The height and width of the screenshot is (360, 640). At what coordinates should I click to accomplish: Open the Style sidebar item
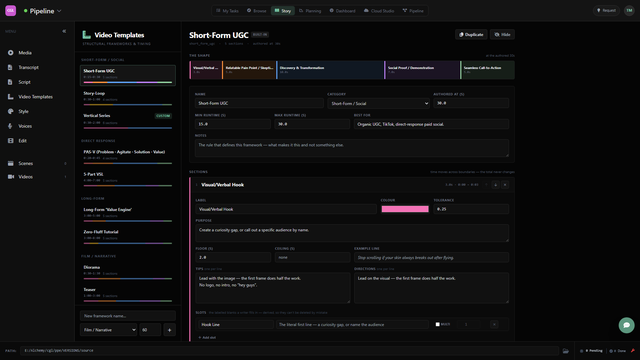[23, 111]
